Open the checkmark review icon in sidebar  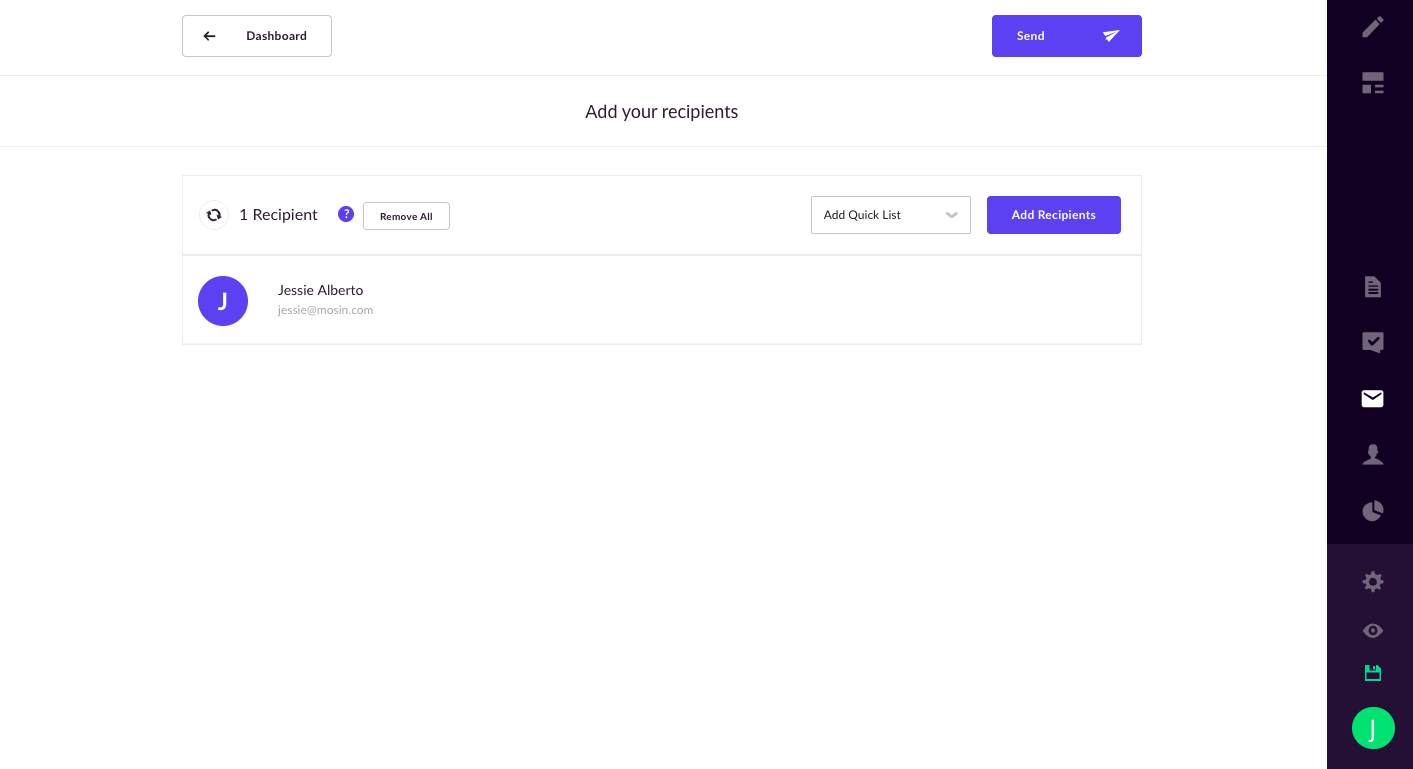[1373, 343]
